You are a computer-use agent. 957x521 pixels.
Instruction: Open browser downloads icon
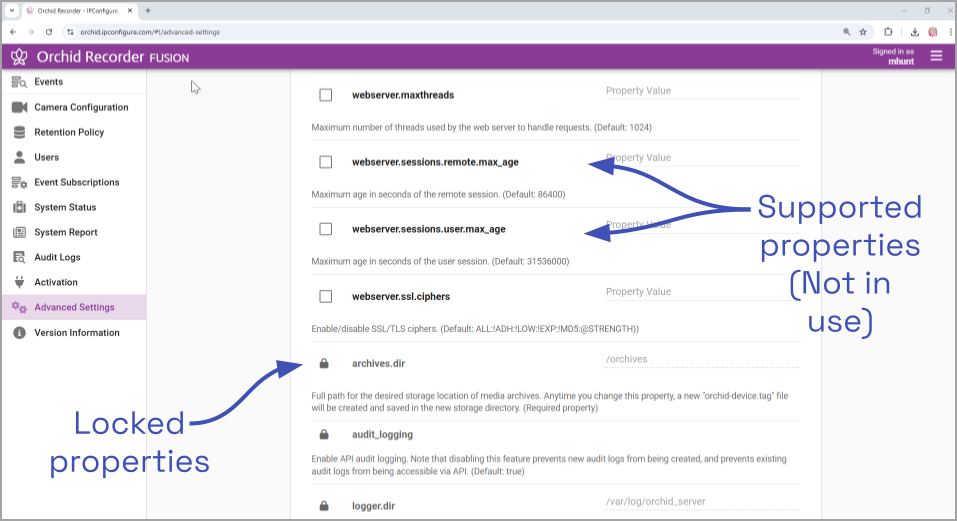tap(914, 32)
